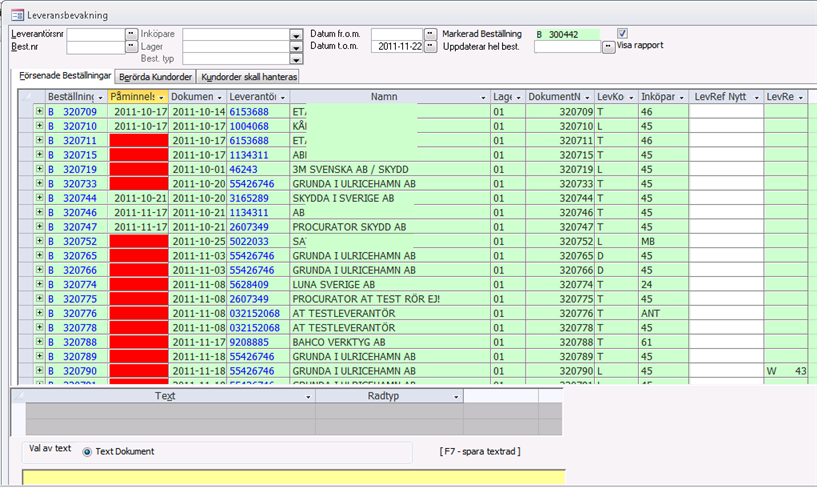Open date picker for Datum t.o.m.
The width and height of the screenshot is (817, 488).
(430, 47)
